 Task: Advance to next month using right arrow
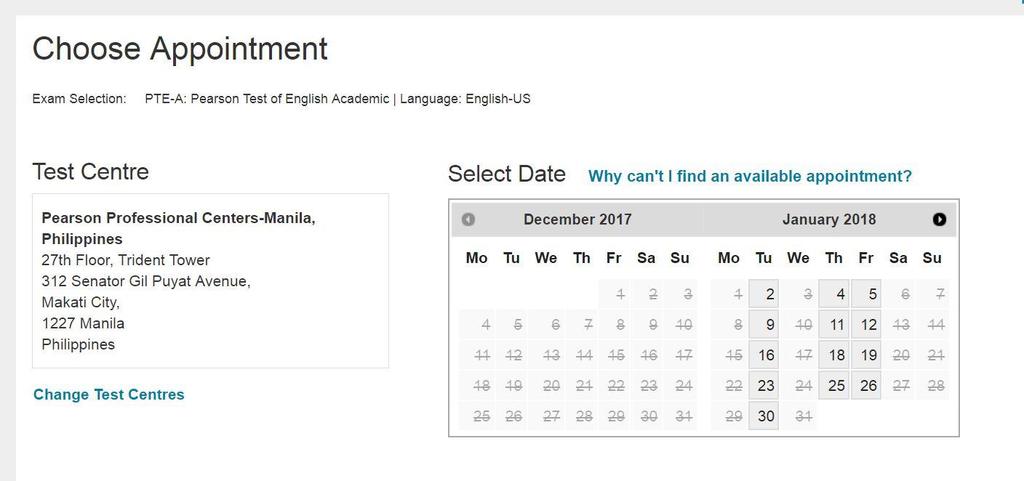pyautogui.click(x=939, y=220)
